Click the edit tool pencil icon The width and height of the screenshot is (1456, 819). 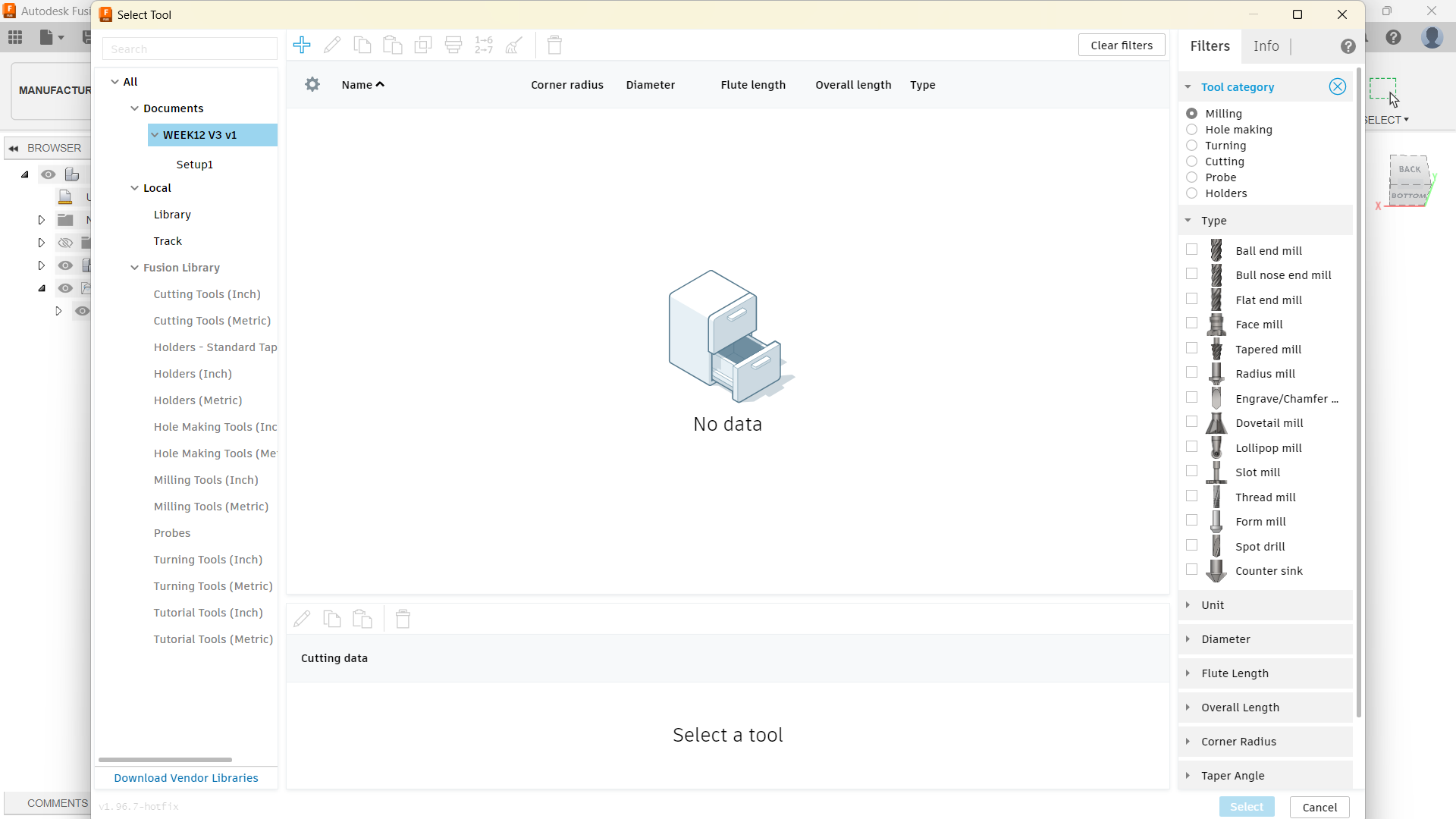(x=332, y=45)
